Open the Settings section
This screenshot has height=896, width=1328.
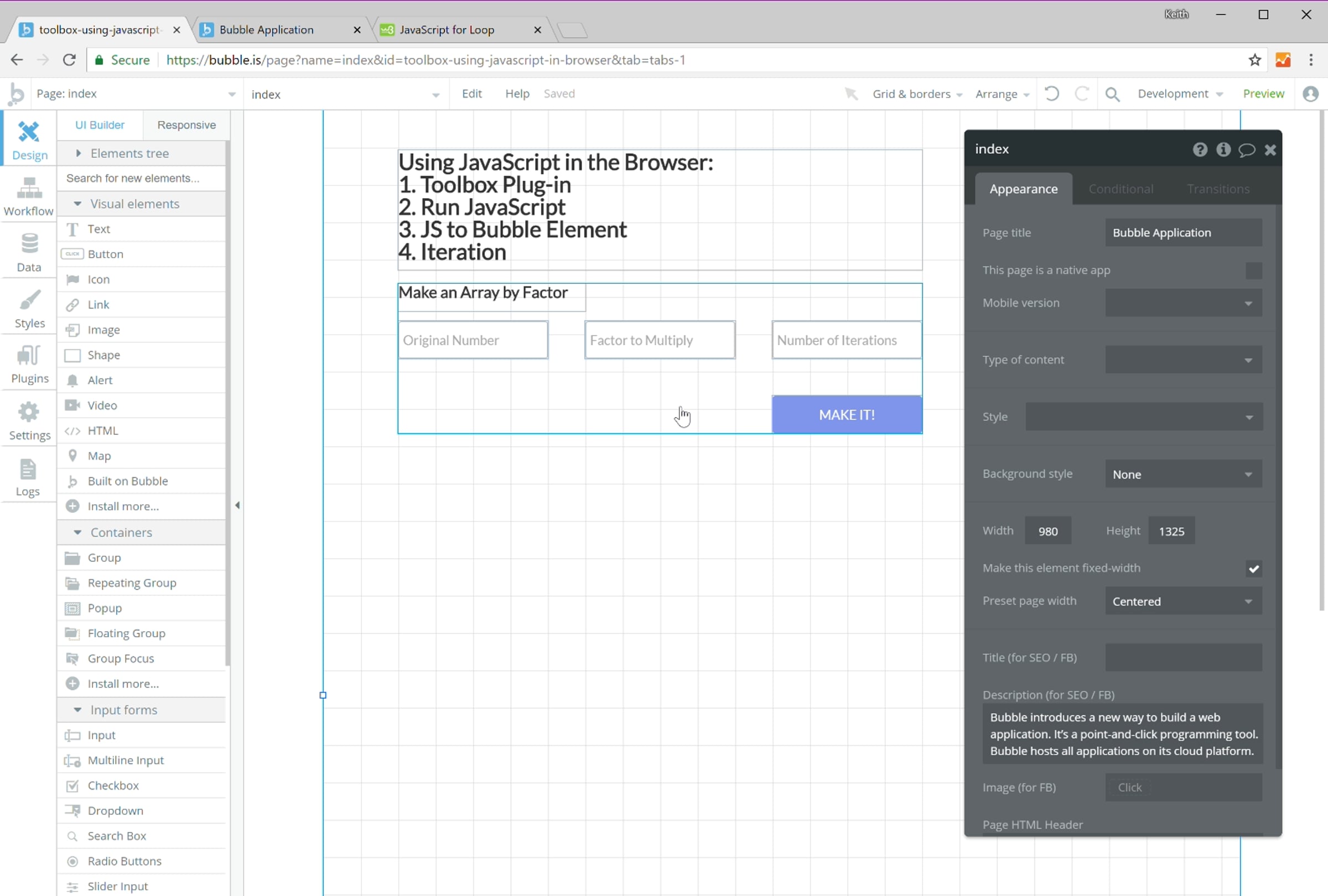tap(29, 421)
